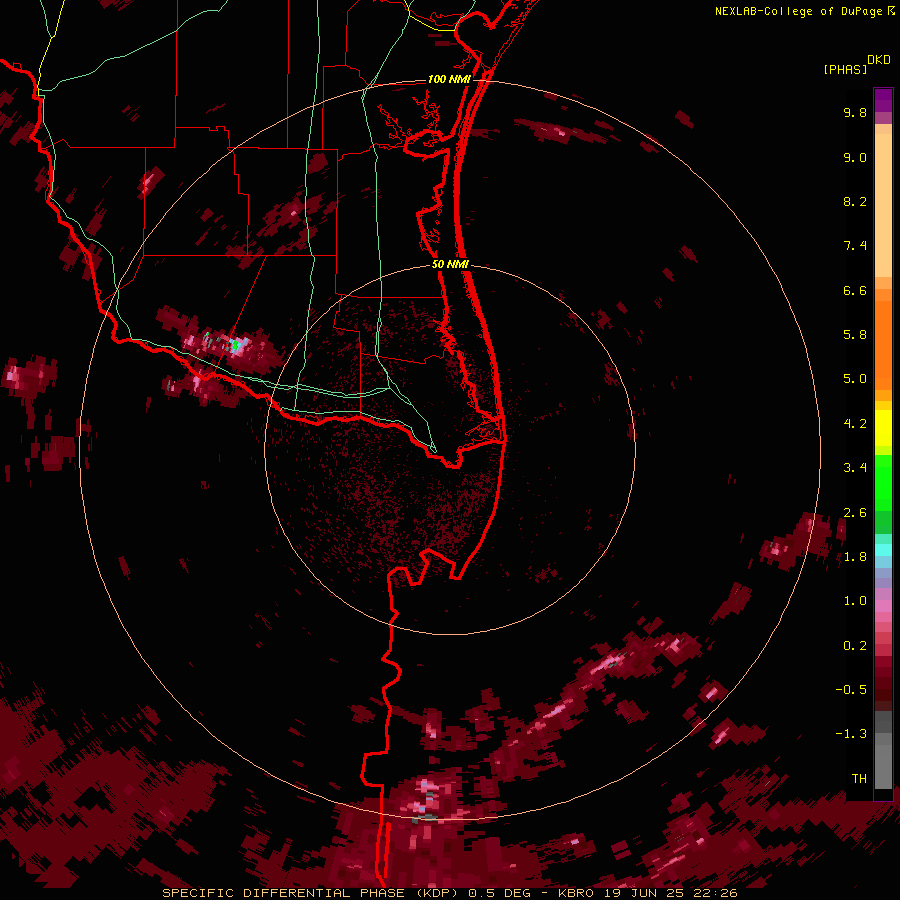Click the bright green KDP core in the western storm
The height and width of the screenshot is (900, 900).
tap(235, 346)
